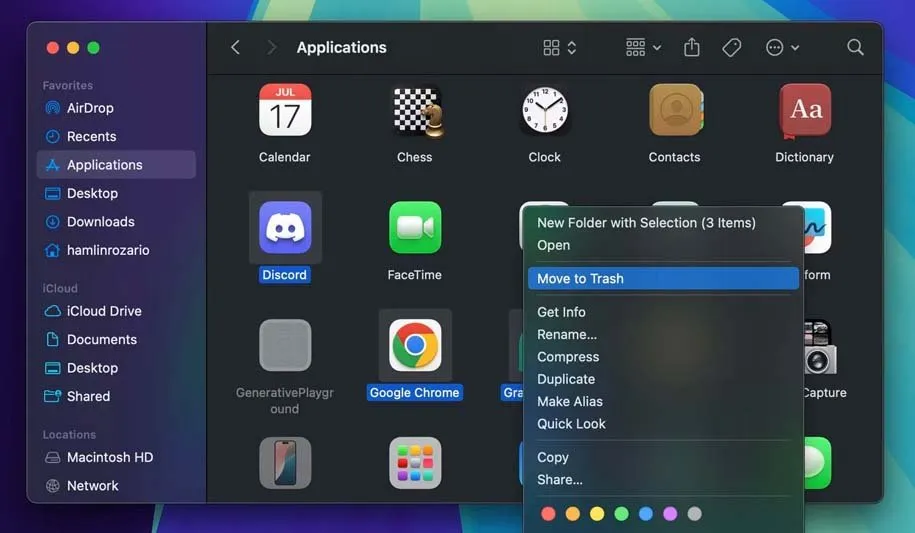Click the Share toolbar icon
The image size is (915, 533).
point(691,47)
